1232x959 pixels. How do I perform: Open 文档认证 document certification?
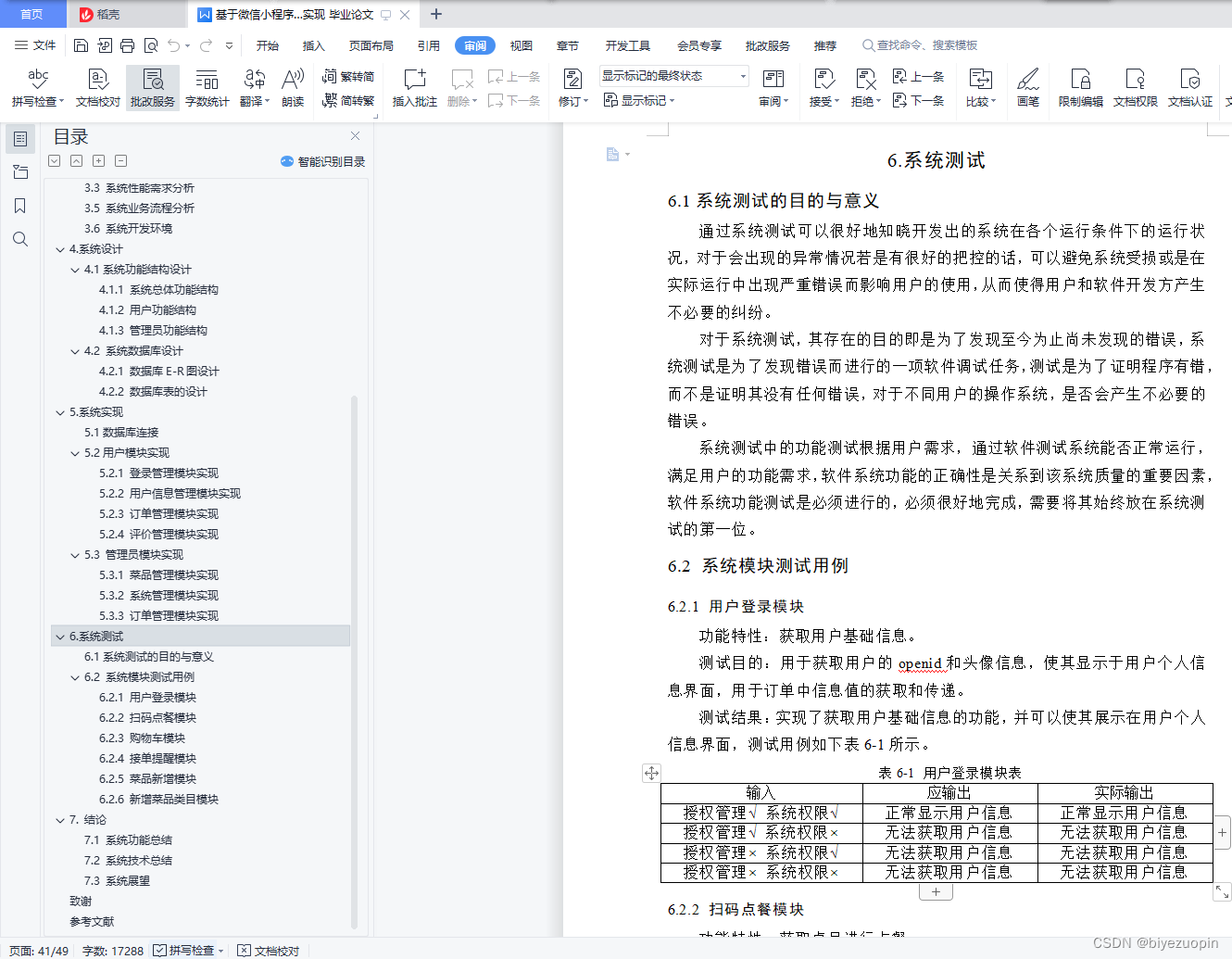point(1190,88)
